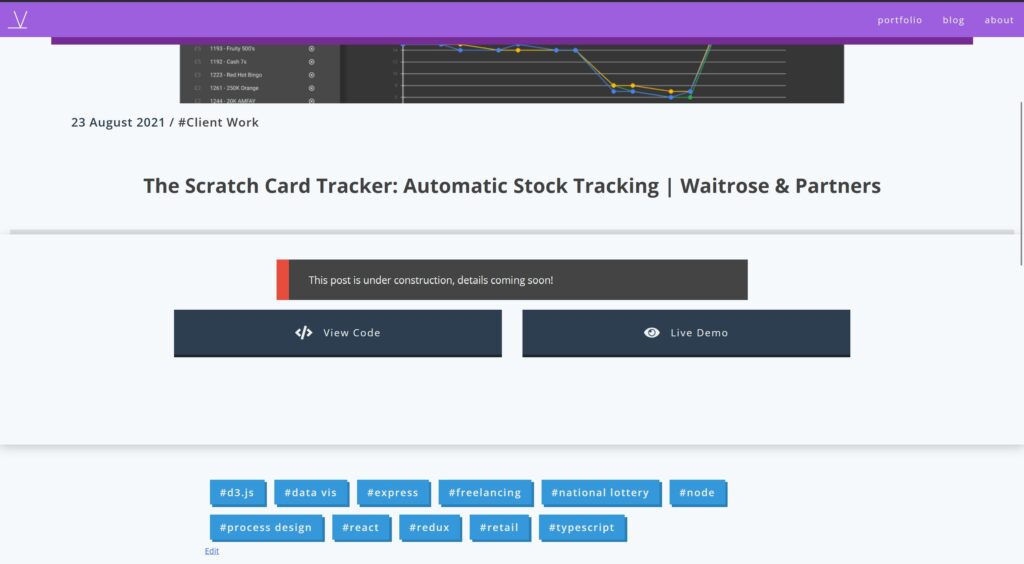Click the under construction notice text
Viewport: 1024px width, 564px height.
430,280
